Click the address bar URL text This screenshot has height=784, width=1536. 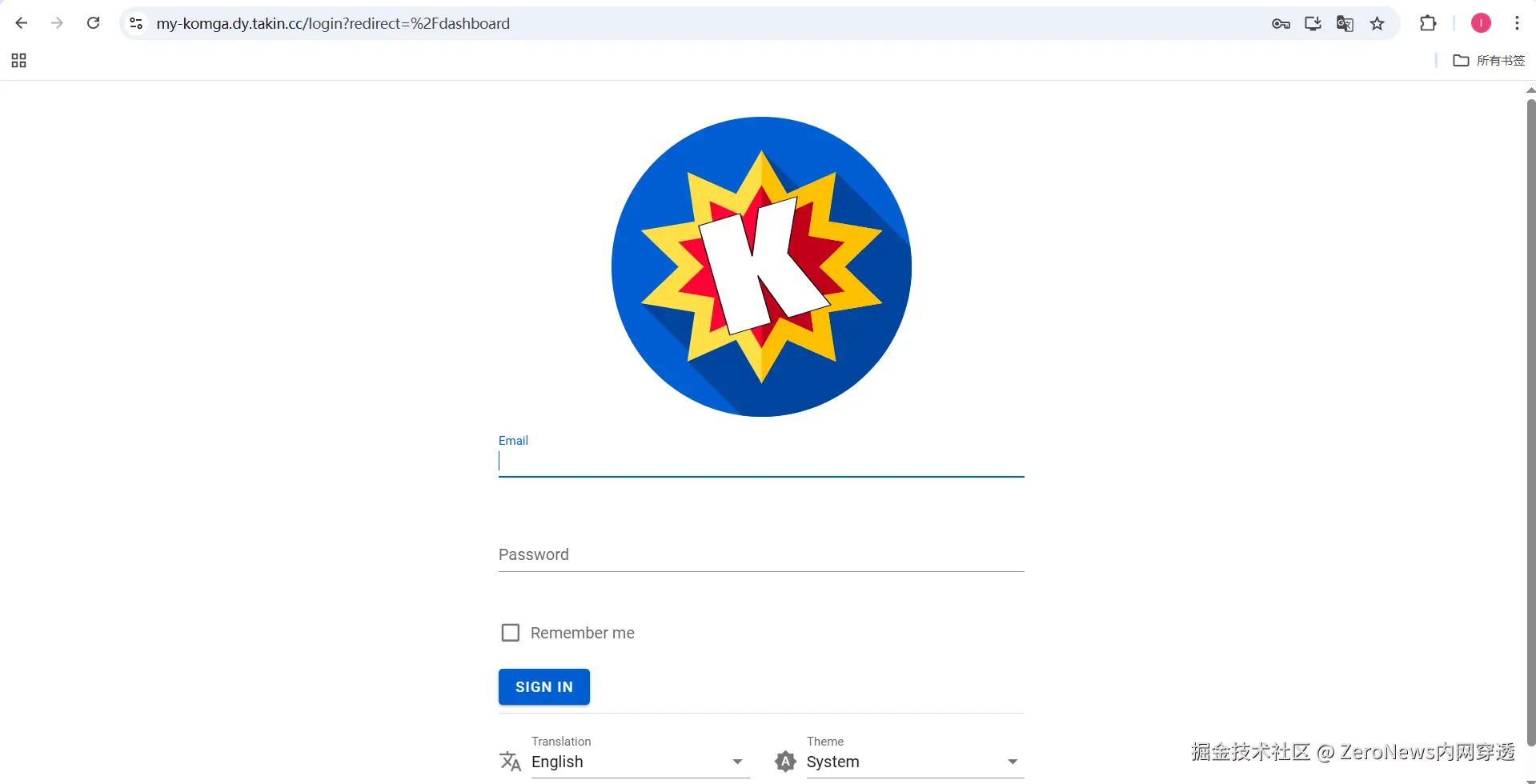333,24
